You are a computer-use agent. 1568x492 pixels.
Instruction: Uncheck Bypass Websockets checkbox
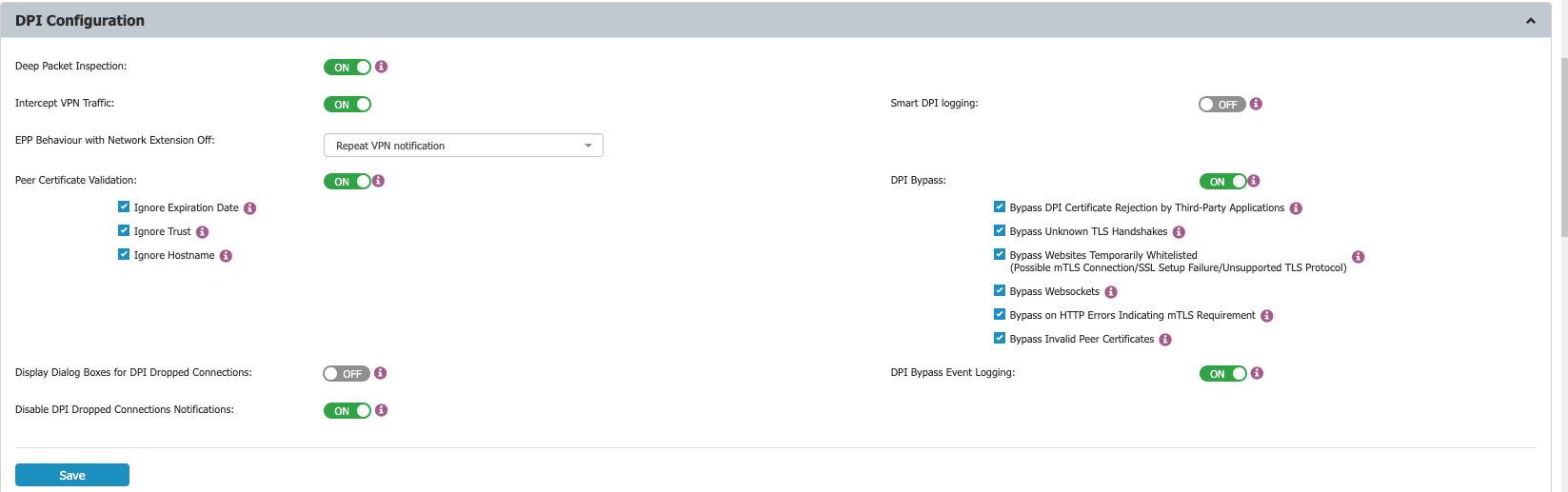pyautogui.click(x=1000, y=290)
